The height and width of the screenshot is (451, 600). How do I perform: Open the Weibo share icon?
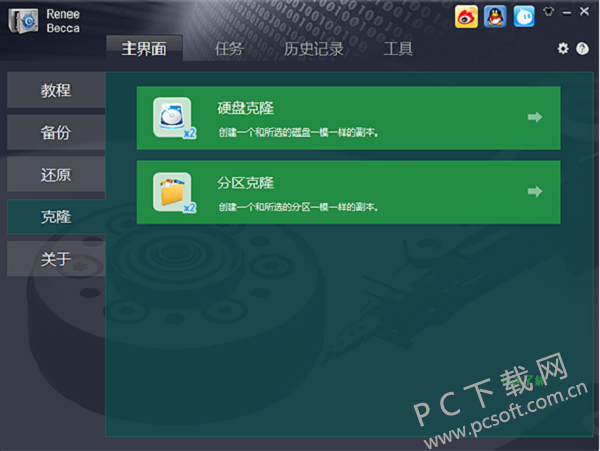click(x=466, y=16)
